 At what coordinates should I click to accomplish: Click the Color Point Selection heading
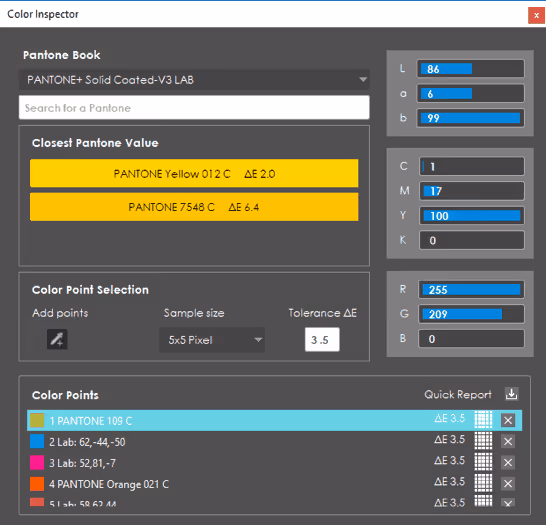tap(90, 290)
